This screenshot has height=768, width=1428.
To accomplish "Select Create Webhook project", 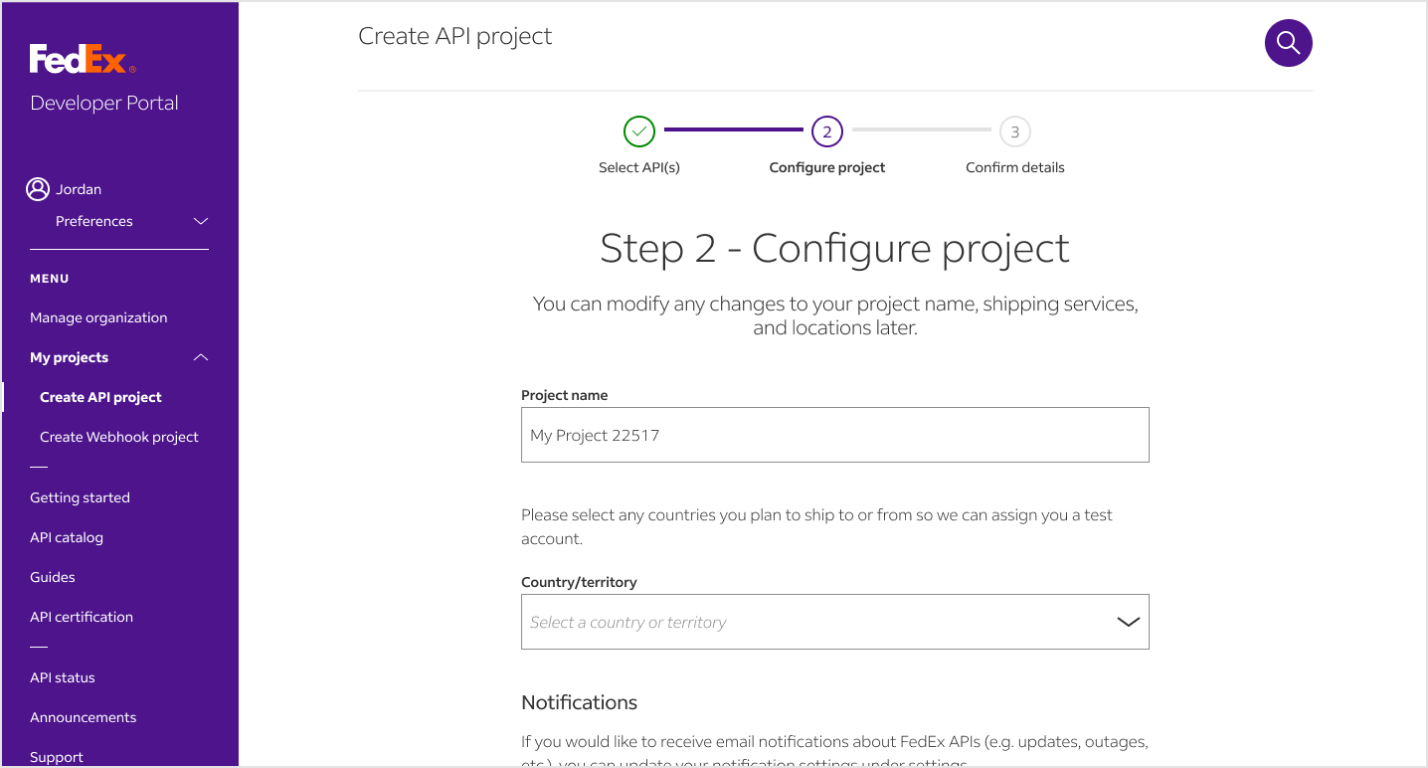I will pos(119,437).
